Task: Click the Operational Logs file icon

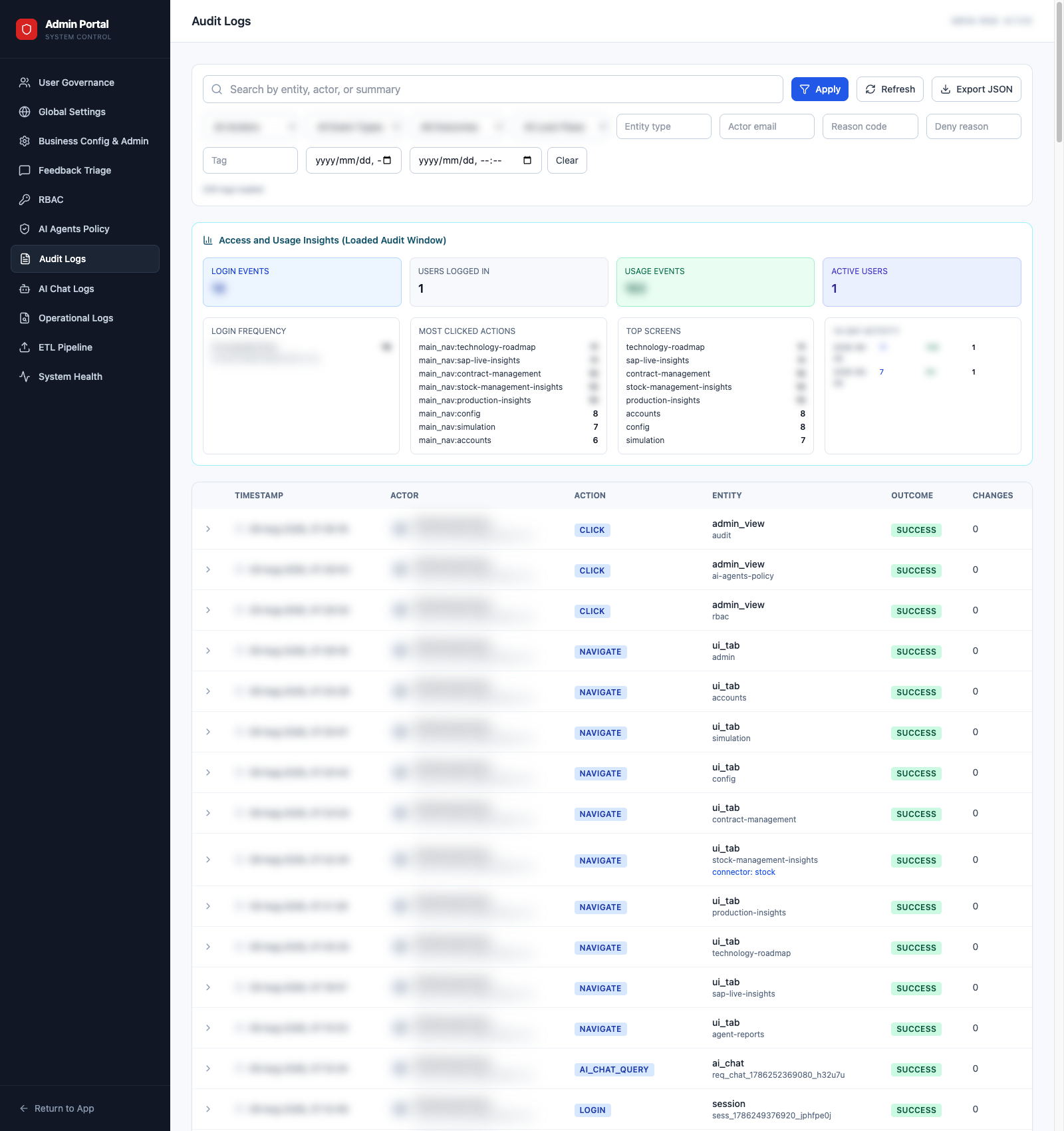Action: 25,318
